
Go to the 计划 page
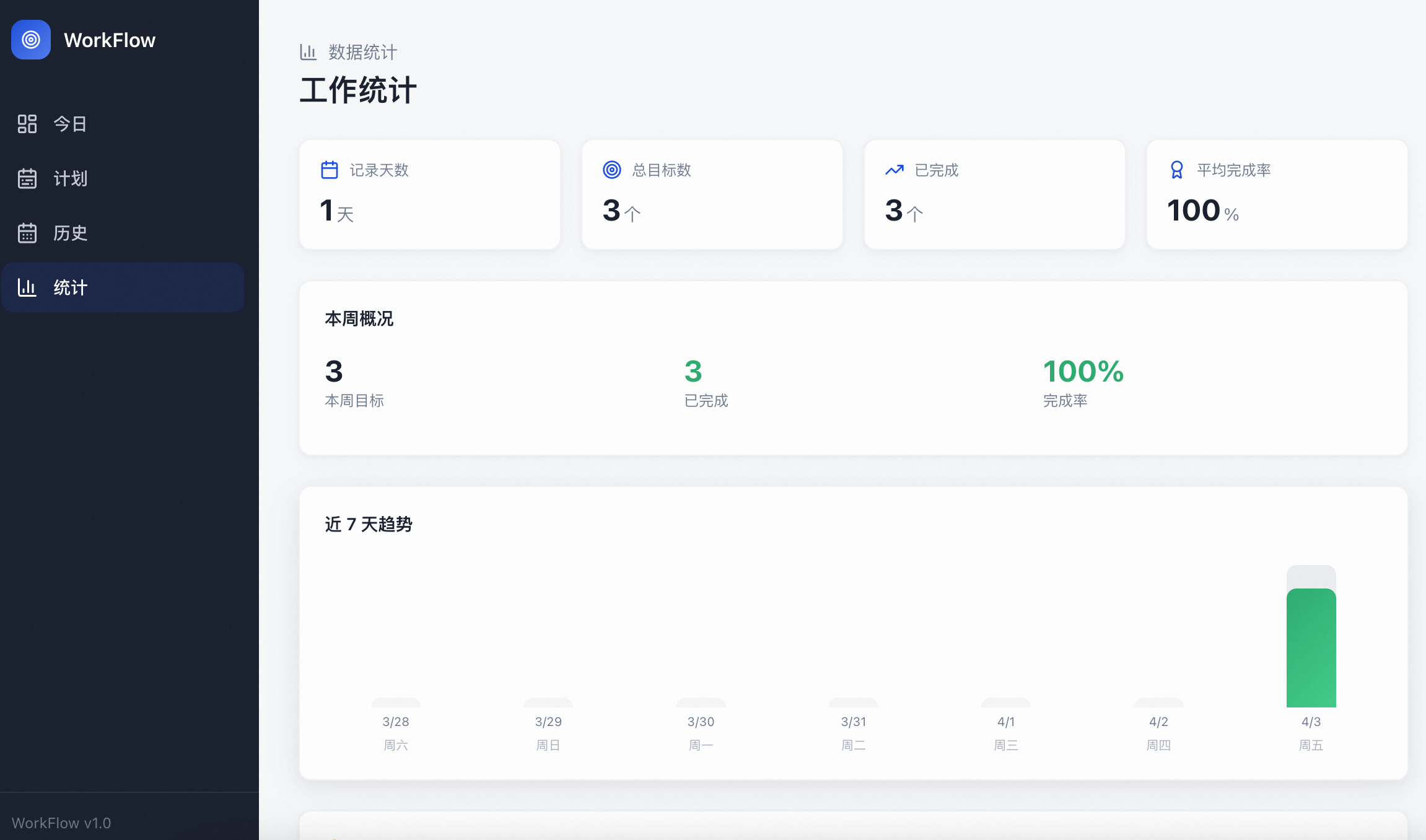coord(70,178)
